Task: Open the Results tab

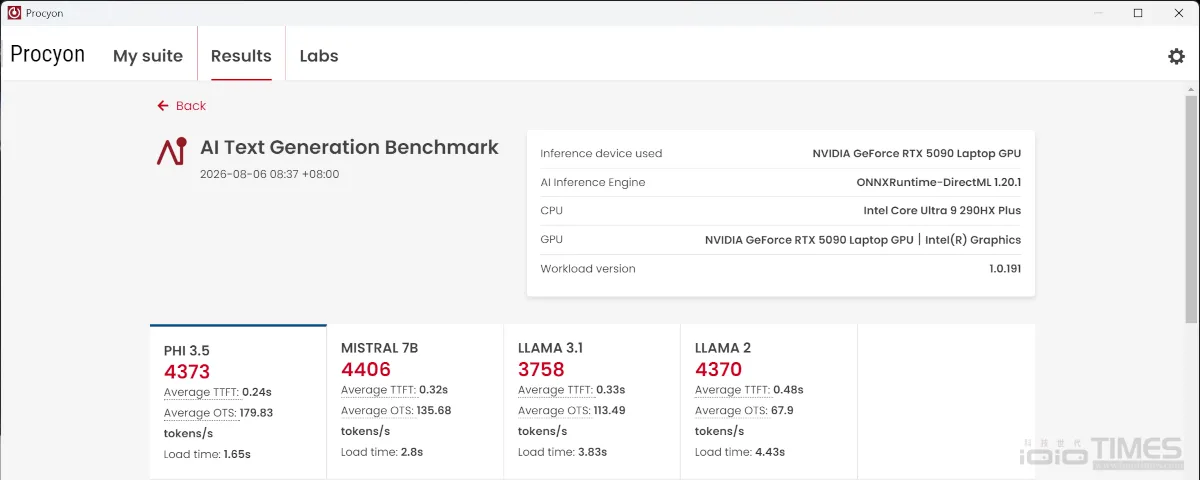Action: tap(241, 56)
